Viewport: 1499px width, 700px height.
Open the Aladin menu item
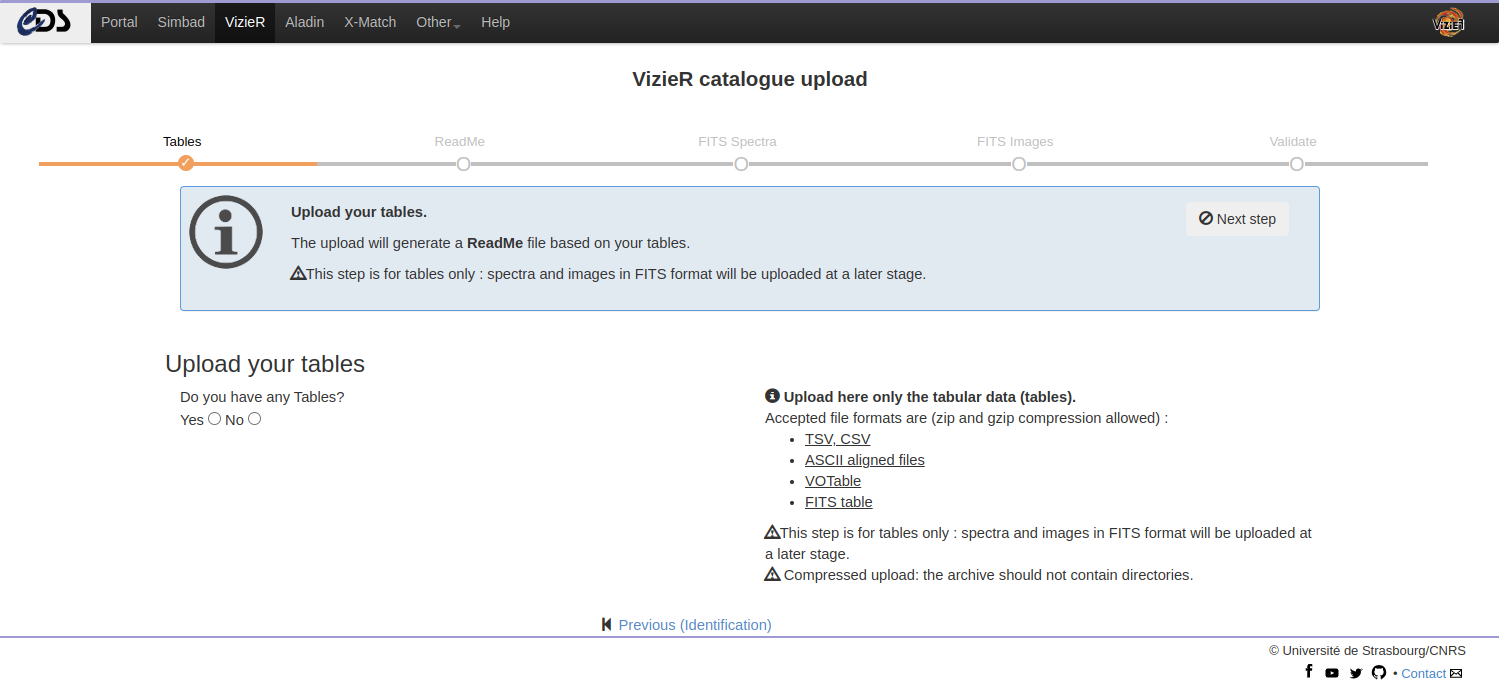coord(305,22)
